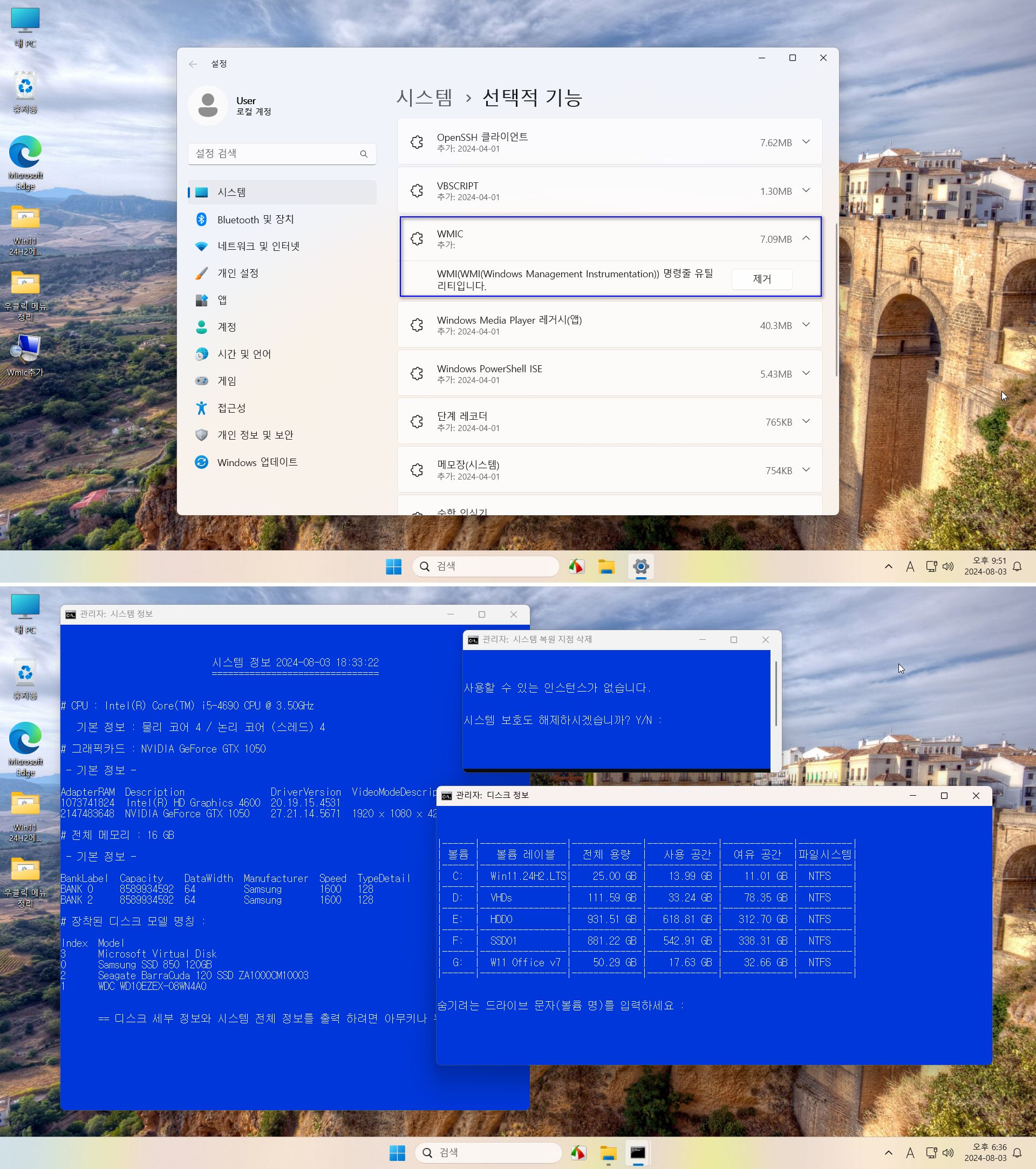Click the 접근성 accessibility icon
Viewport: 1036px width, 1169px height.
pyautogui.click(x=201, y=408)
